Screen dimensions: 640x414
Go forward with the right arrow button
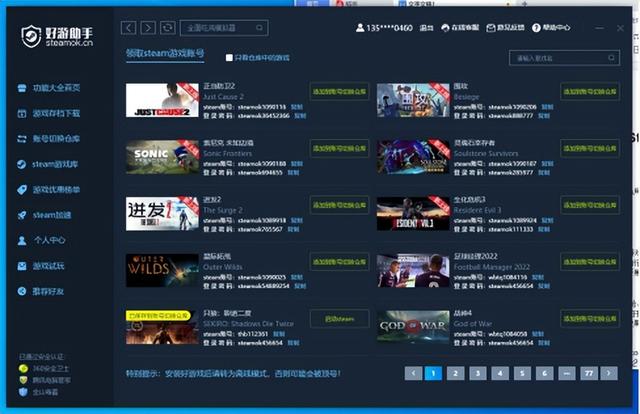[148, 28]
